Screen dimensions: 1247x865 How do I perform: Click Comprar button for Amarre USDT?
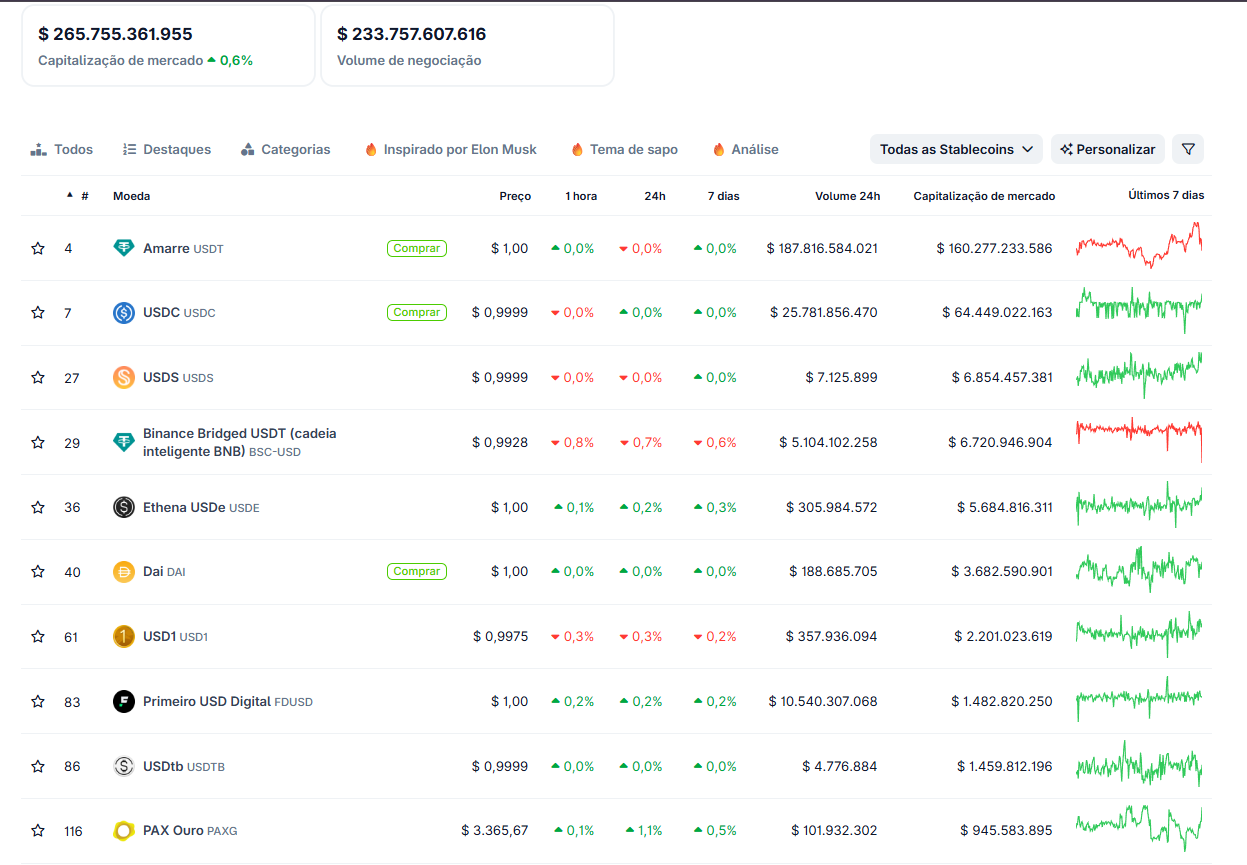pyautogui.click(x=417, y=248)
